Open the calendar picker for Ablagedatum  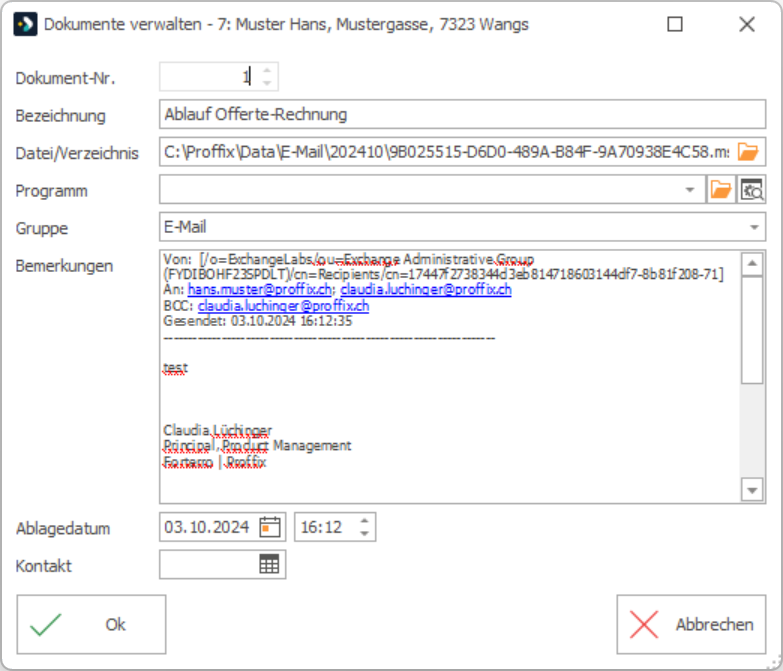point(270,527)
